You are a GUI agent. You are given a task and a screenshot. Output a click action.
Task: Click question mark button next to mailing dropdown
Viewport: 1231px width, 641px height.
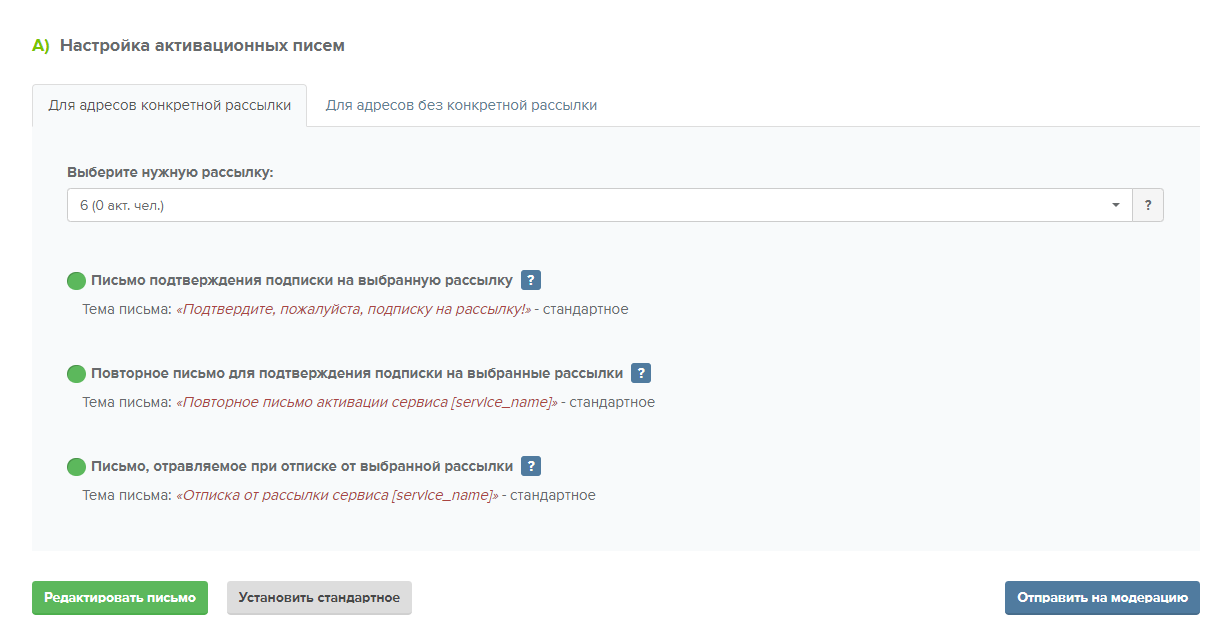pyautogui.click(x=1148, y=205)
